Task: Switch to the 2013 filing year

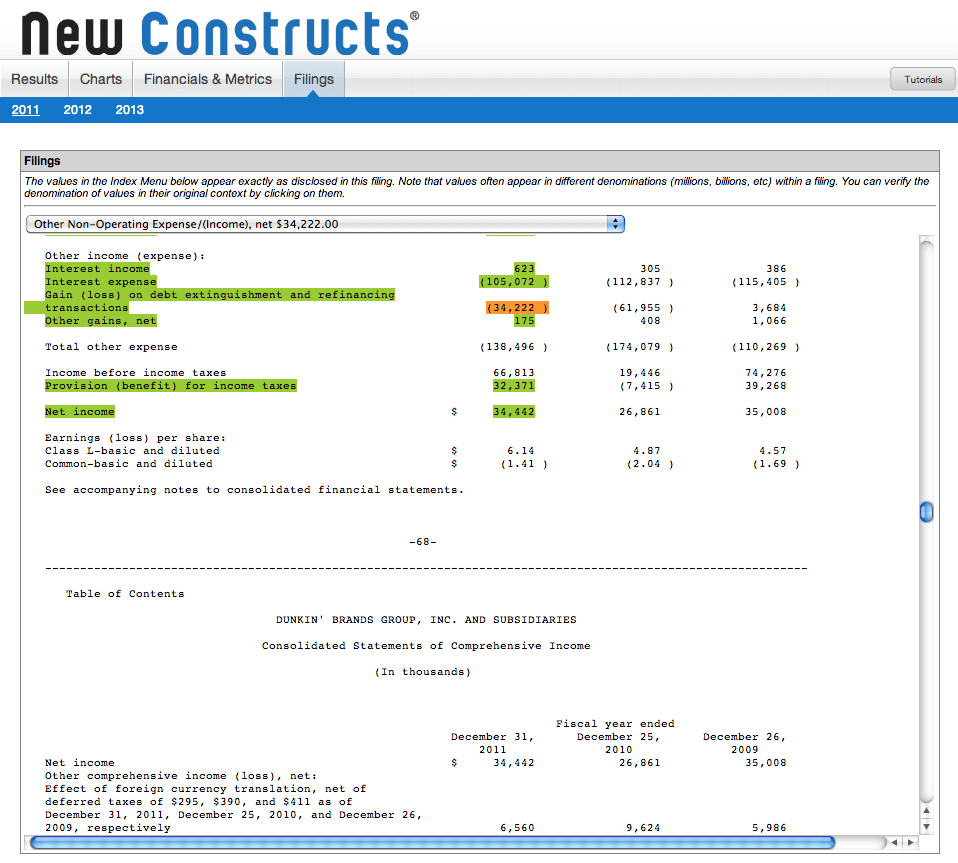Action: pos(130,110)
